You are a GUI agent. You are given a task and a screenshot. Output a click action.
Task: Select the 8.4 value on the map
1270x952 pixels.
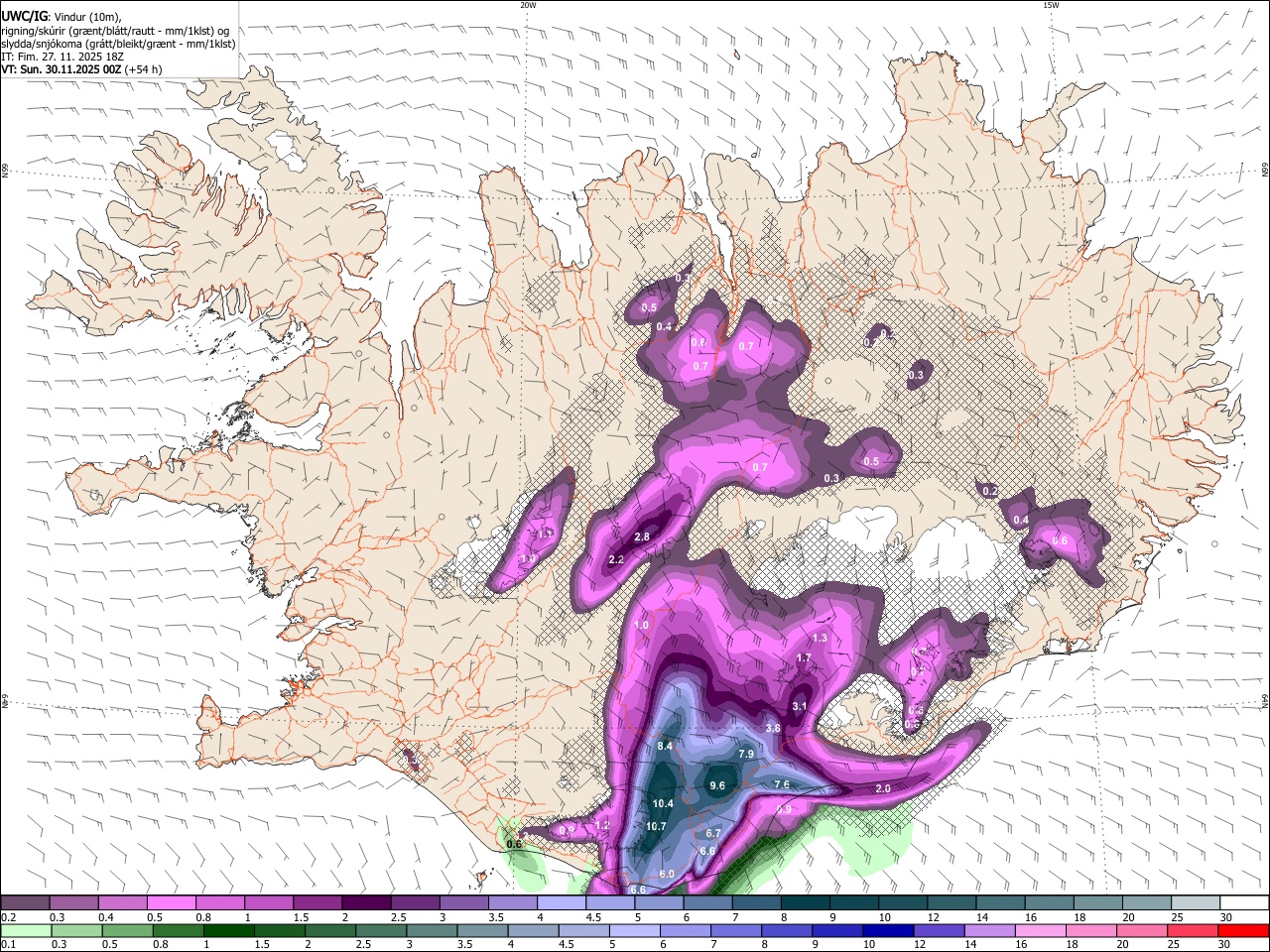[x=666, y=746]
